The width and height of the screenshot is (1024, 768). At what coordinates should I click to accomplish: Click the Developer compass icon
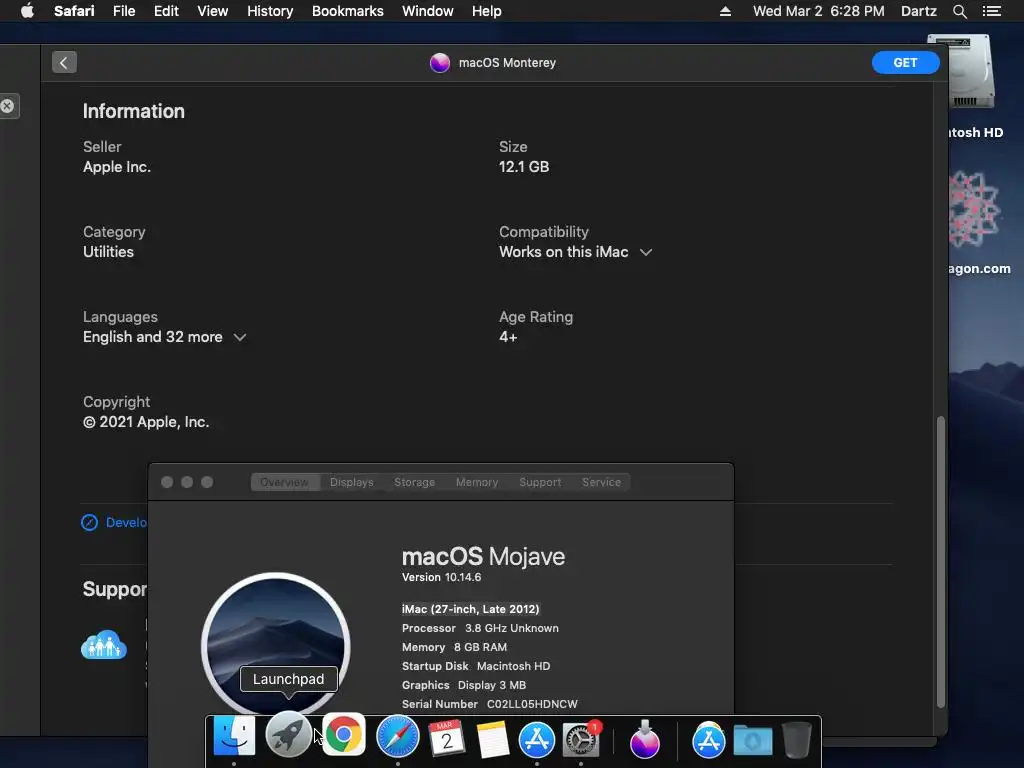coord(89,522)
